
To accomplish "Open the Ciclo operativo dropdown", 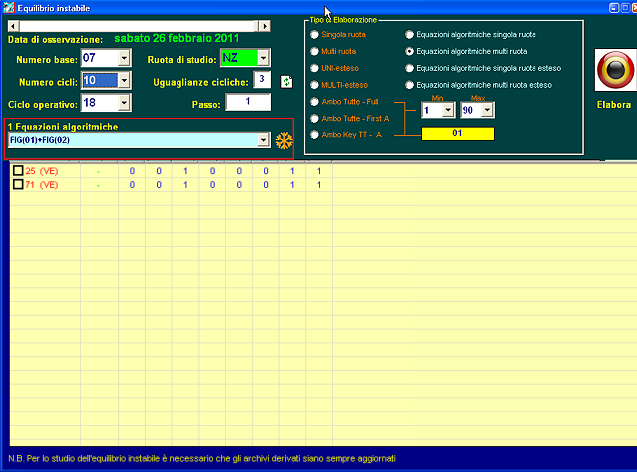I will [x=124, y=103].
